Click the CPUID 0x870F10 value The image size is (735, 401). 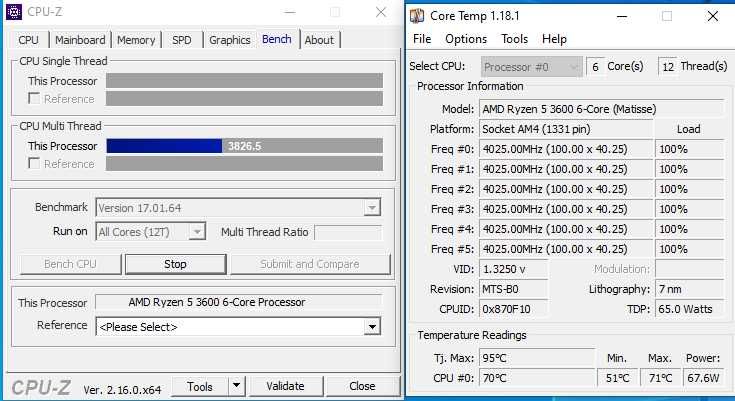(x=514, y=309)
